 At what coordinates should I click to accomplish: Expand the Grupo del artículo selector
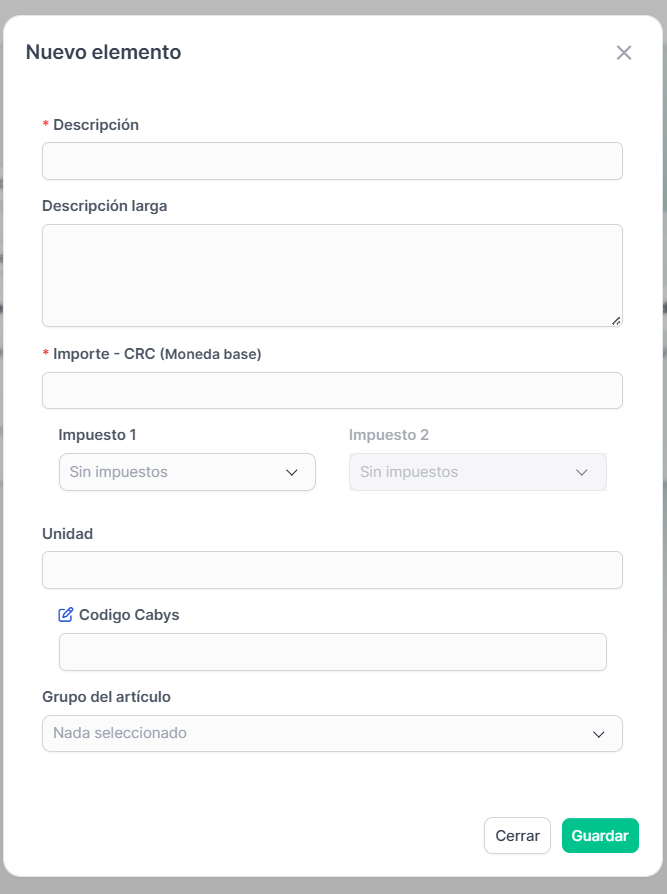[x=332, y=733]
